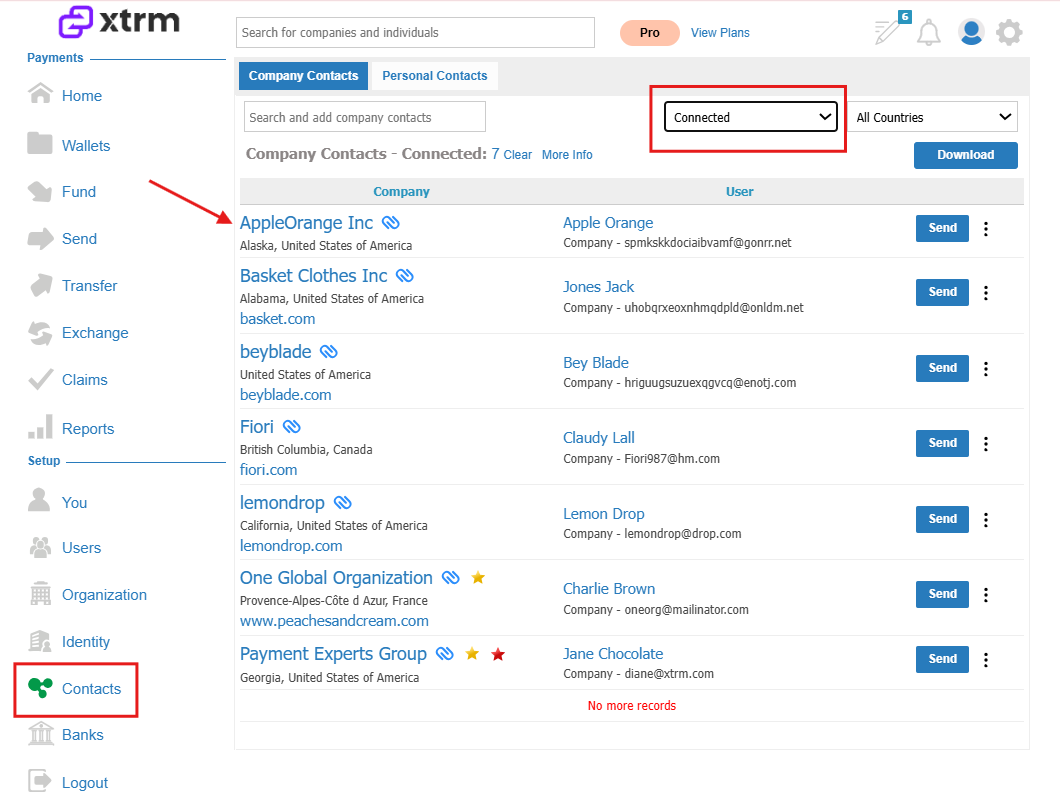Image resolution: width=1060 pixels, height=811 pixels.
Task: Open the three-dot menu for beyblade
Action: point(986,369)
